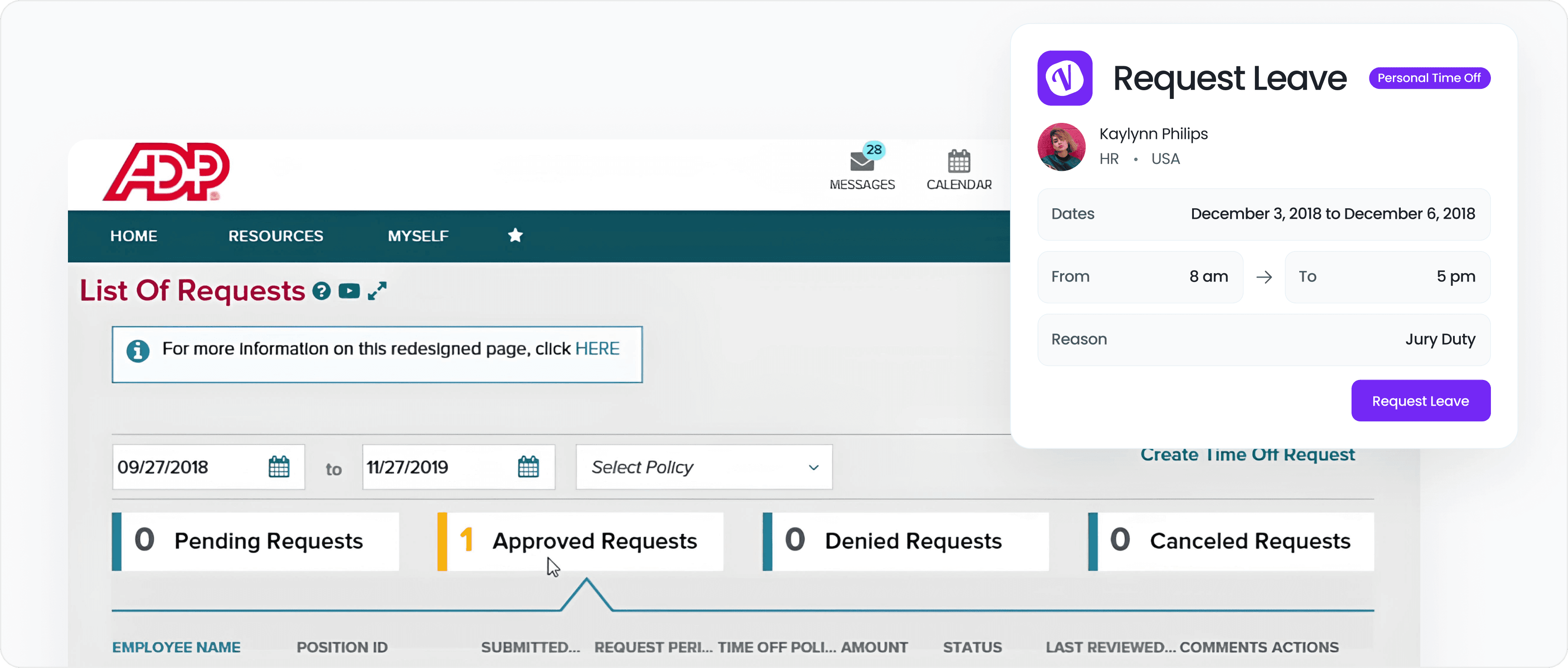Play the video tutorial next to List Of Requests
1568x668 pixels.
tap(349, 291)
